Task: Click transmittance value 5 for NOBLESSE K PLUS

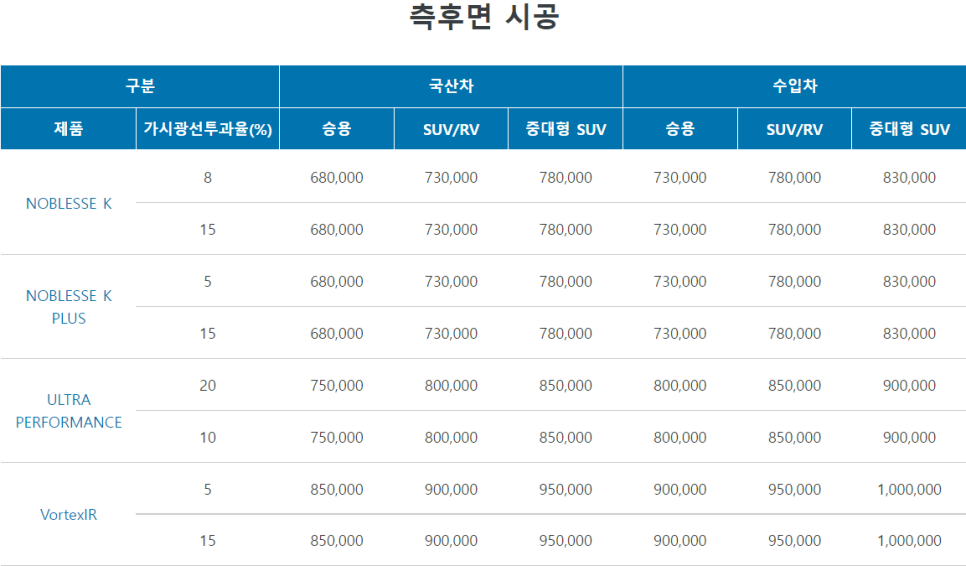Action: click(208, 282)
